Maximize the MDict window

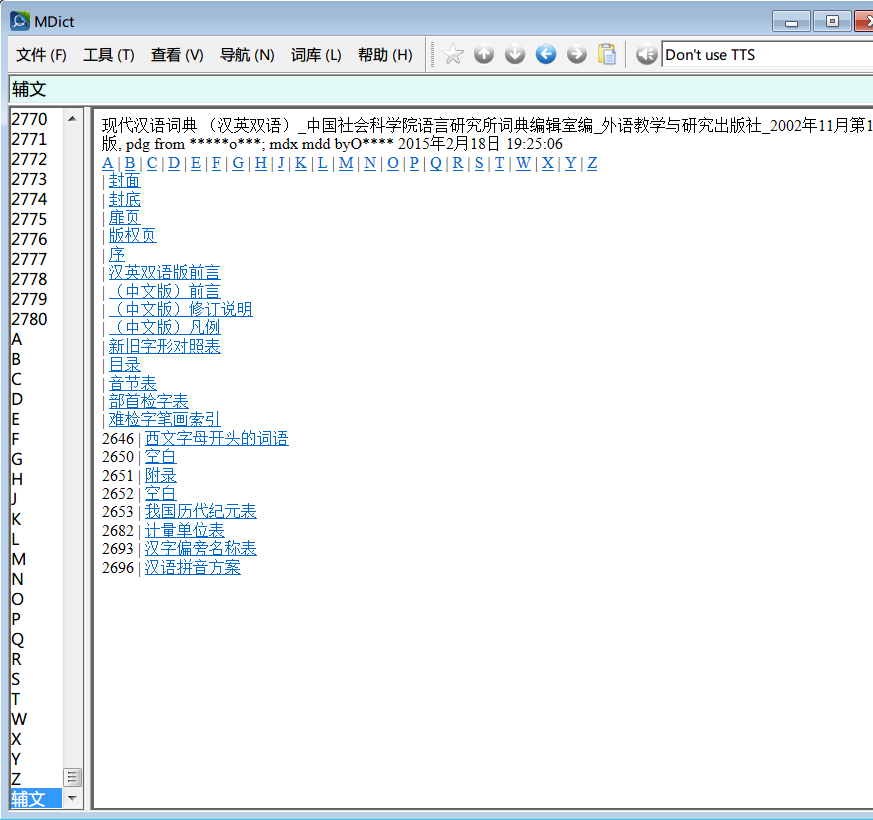click(832, 22)
